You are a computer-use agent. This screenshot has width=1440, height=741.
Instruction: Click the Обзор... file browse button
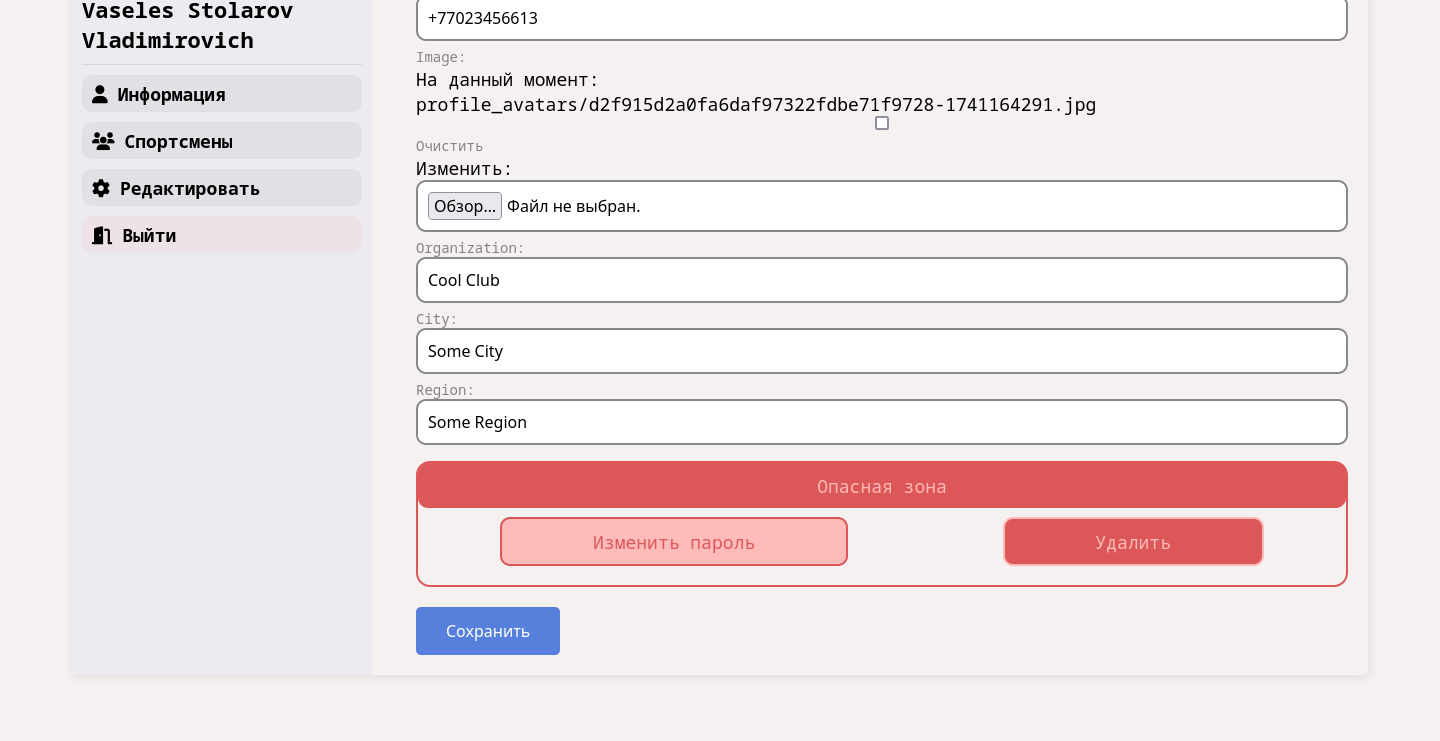click(x=465, y=206)
